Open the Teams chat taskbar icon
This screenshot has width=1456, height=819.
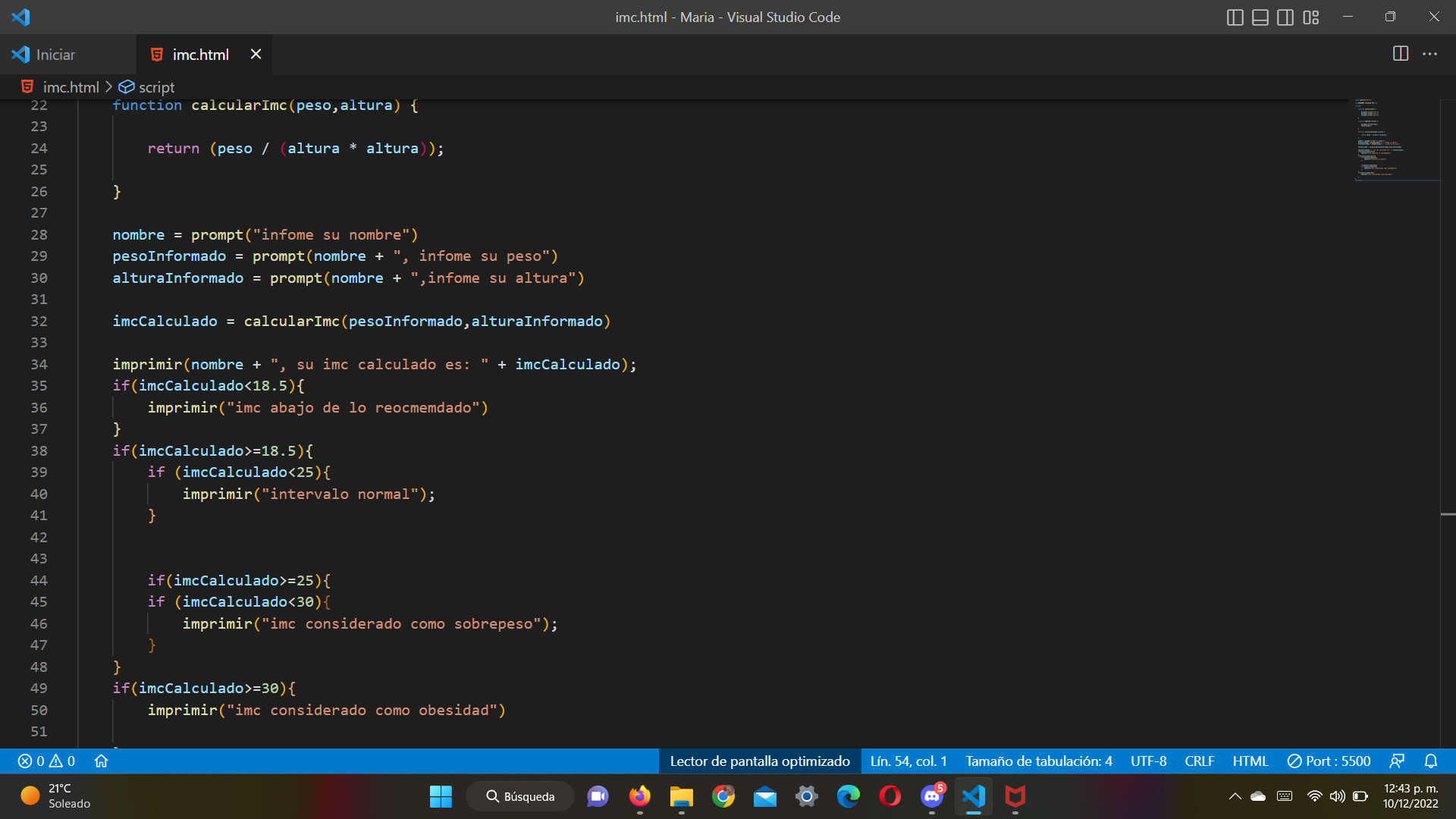coord(598,796)
